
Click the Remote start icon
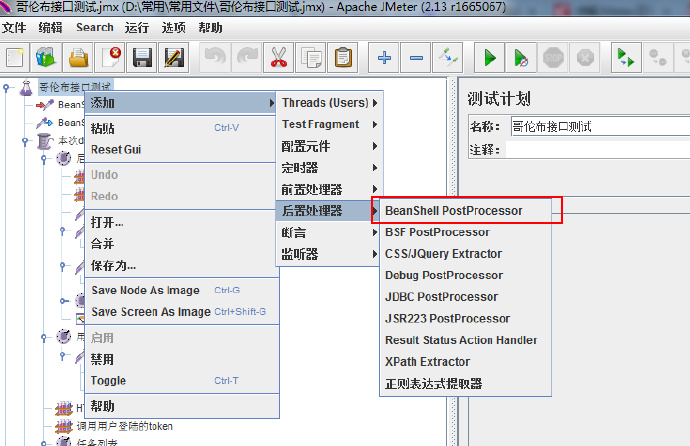[x=626, y=58]
